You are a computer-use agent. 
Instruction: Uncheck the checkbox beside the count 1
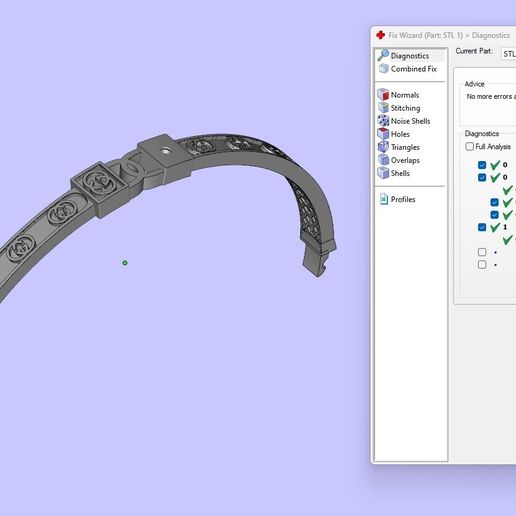pos(482,227)
